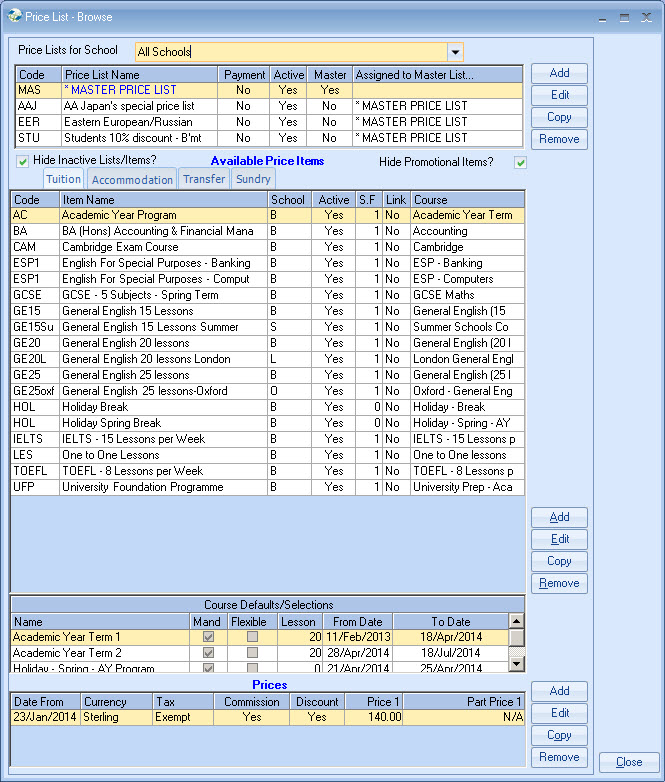Click Add button beside price lists
The height and width of the screenshot is (782, 665).
tap(559, 73)
